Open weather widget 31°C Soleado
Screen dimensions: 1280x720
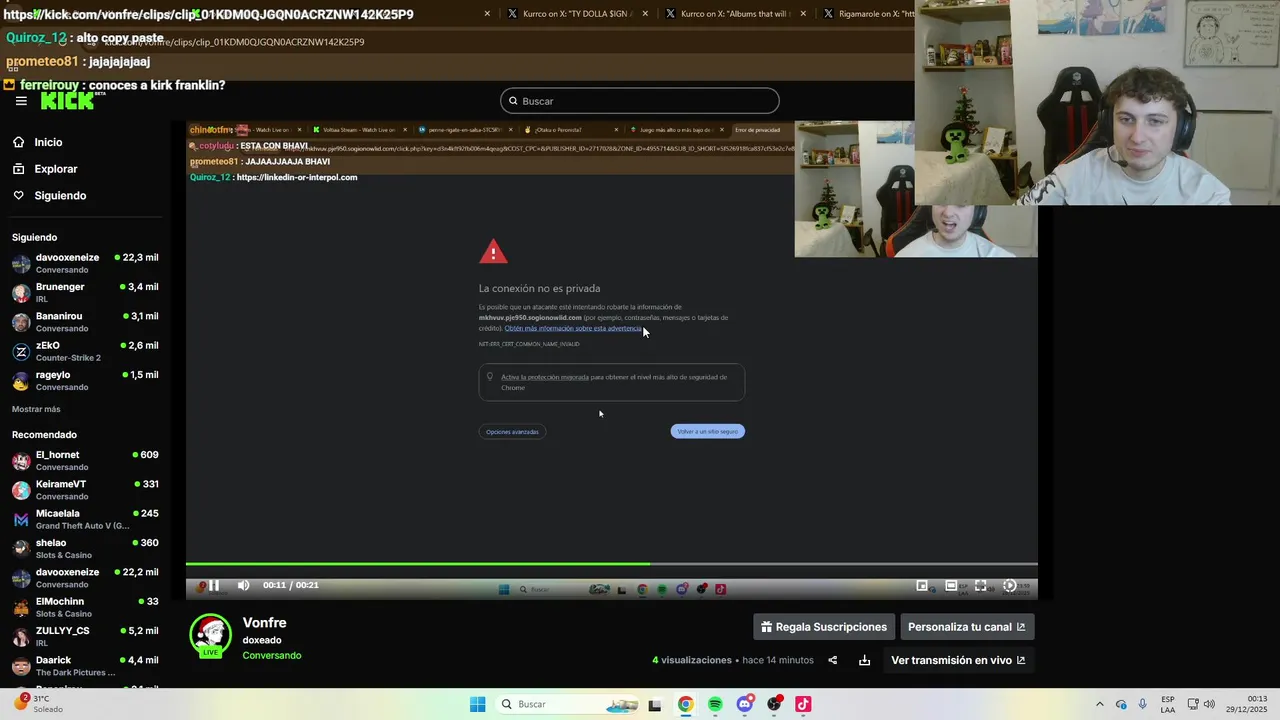[40, 704]
